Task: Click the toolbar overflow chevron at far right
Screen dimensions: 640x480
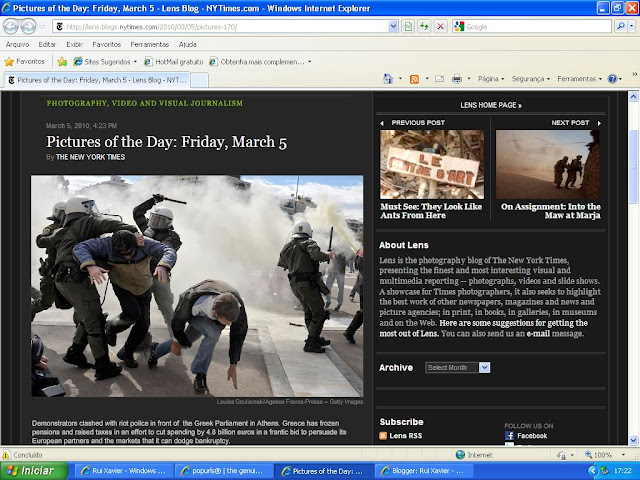Action: [x=635, y=74]
